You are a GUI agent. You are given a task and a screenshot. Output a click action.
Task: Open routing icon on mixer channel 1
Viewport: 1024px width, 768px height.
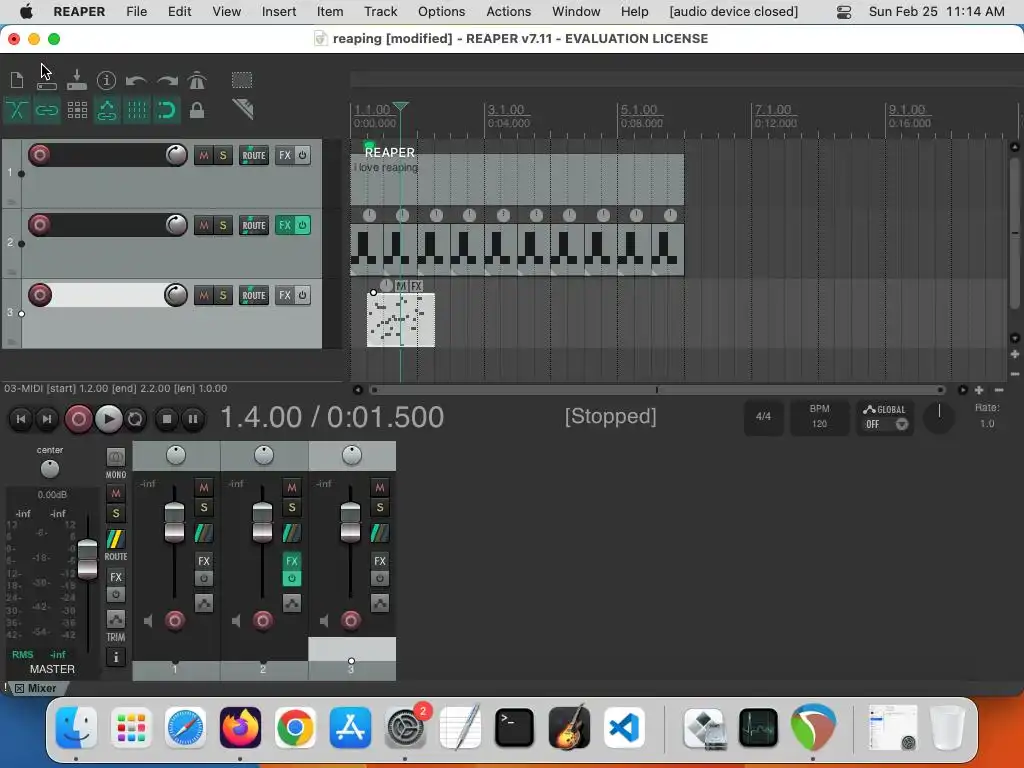(x=204, y=534)
